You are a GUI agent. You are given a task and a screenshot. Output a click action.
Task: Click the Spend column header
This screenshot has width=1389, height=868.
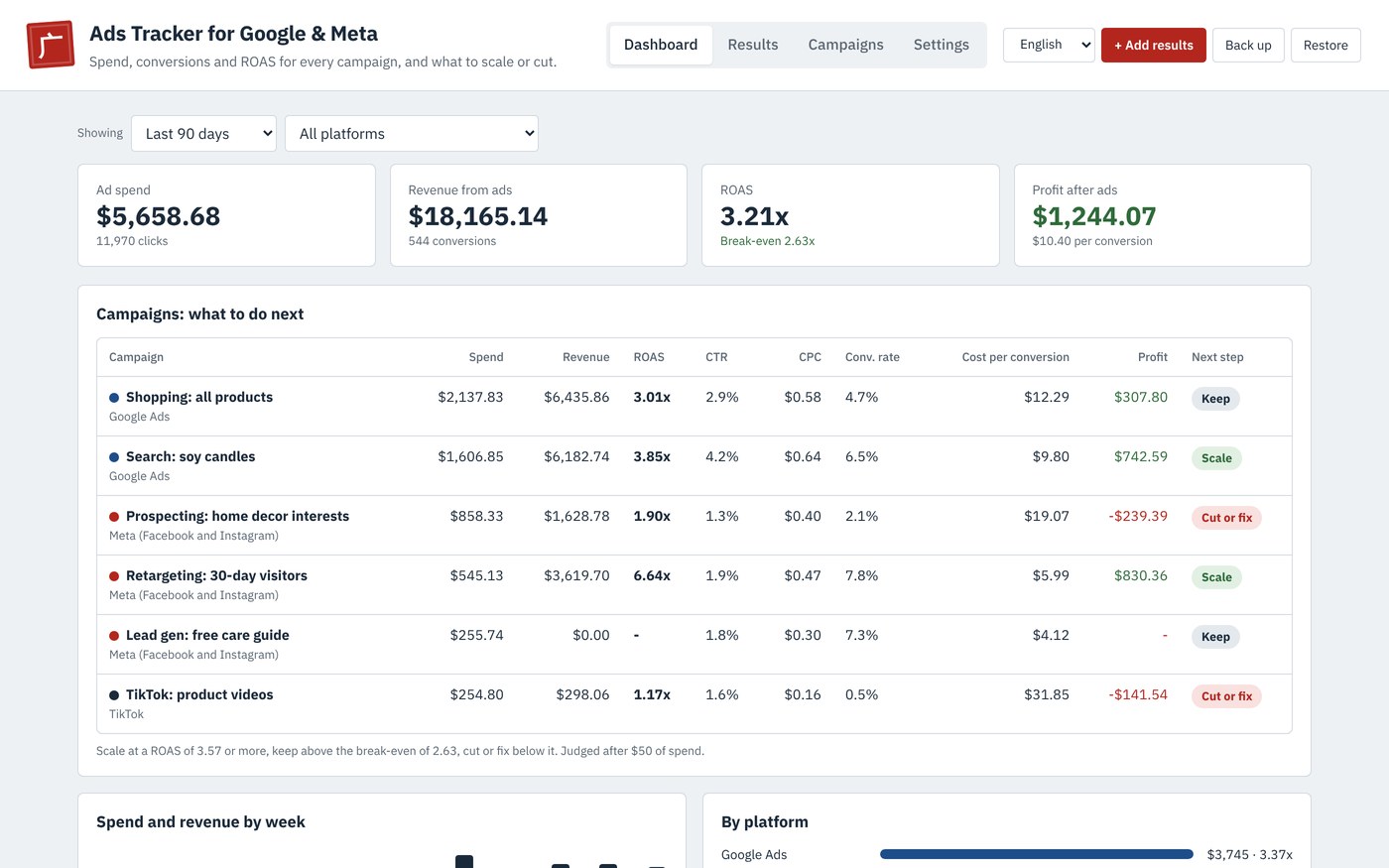click(486, 357)
